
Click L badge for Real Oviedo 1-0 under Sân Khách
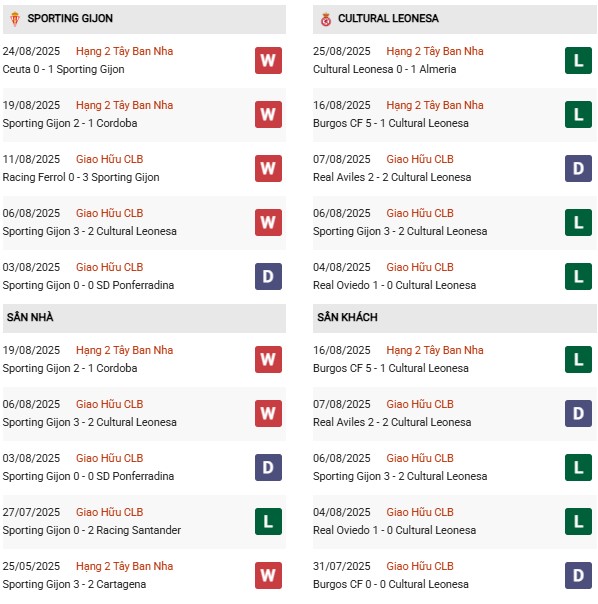tap(578, 522)
